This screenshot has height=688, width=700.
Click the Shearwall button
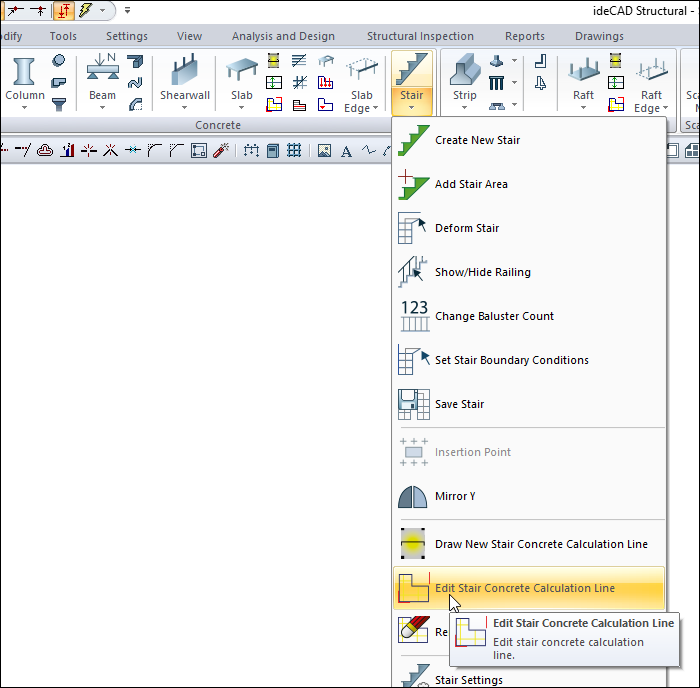point(185,82)
